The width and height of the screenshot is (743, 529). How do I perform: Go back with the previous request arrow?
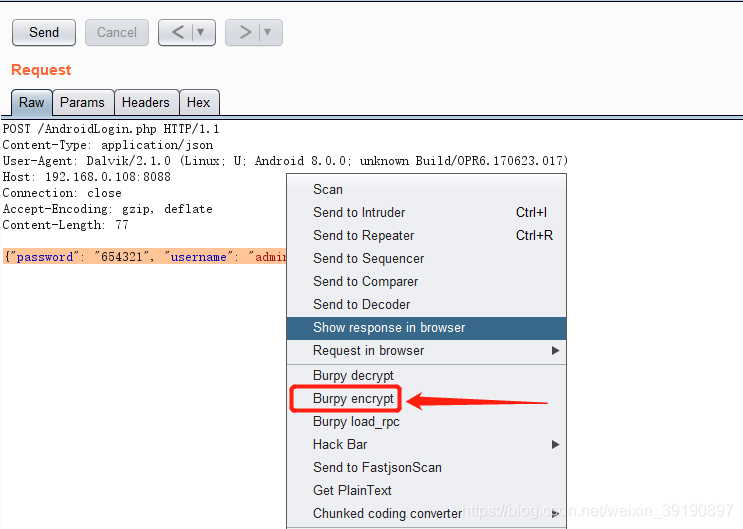[178, 32]
